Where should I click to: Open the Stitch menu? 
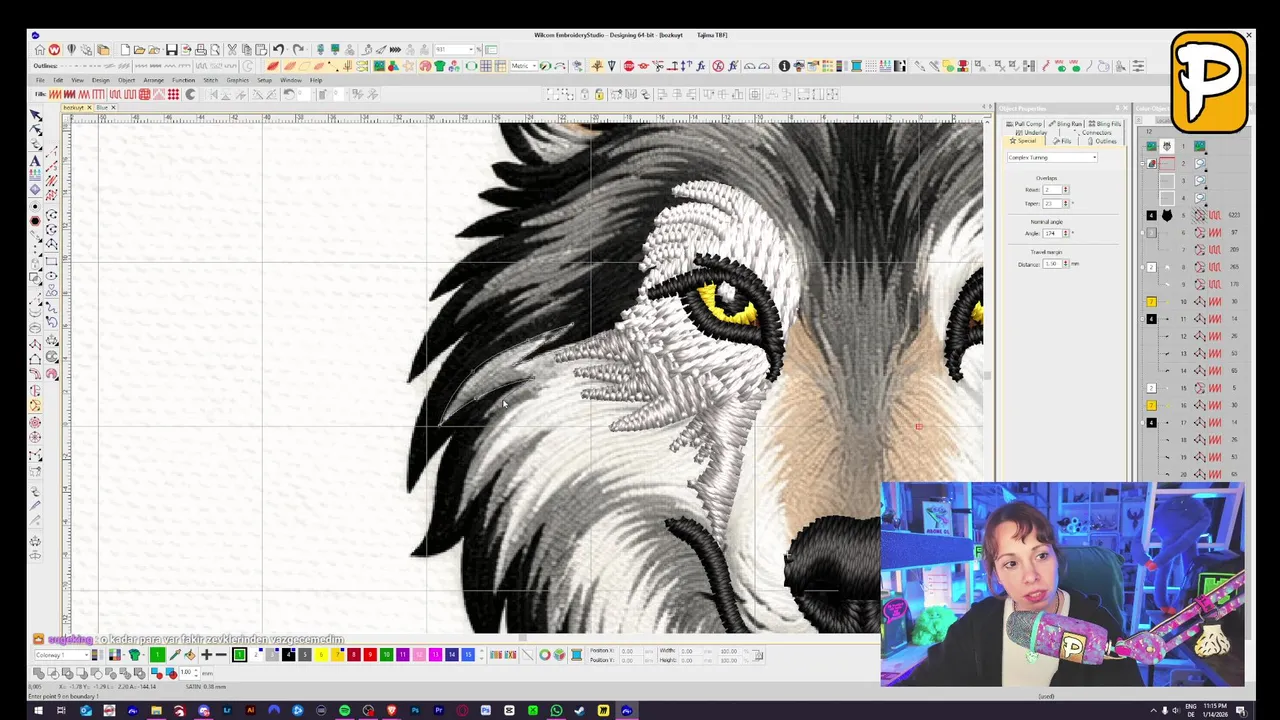pyautogui.click(x=210, y=80)
